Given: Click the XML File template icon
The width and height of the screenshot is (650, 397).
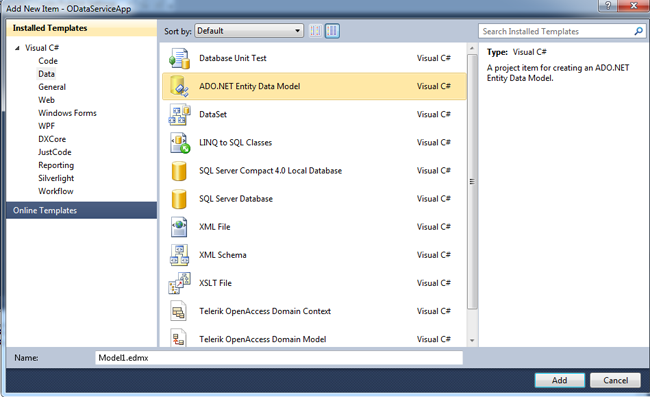Looking at the screenshot, I should coord(179,227).
